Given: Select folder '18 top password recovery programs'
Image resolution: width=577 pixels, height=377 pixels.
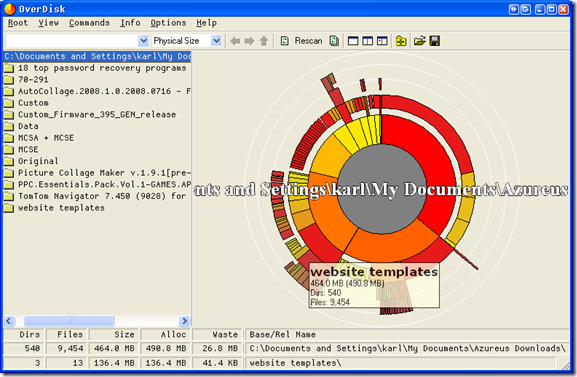Looking at the screenshot, I should [x=97, y=68].
